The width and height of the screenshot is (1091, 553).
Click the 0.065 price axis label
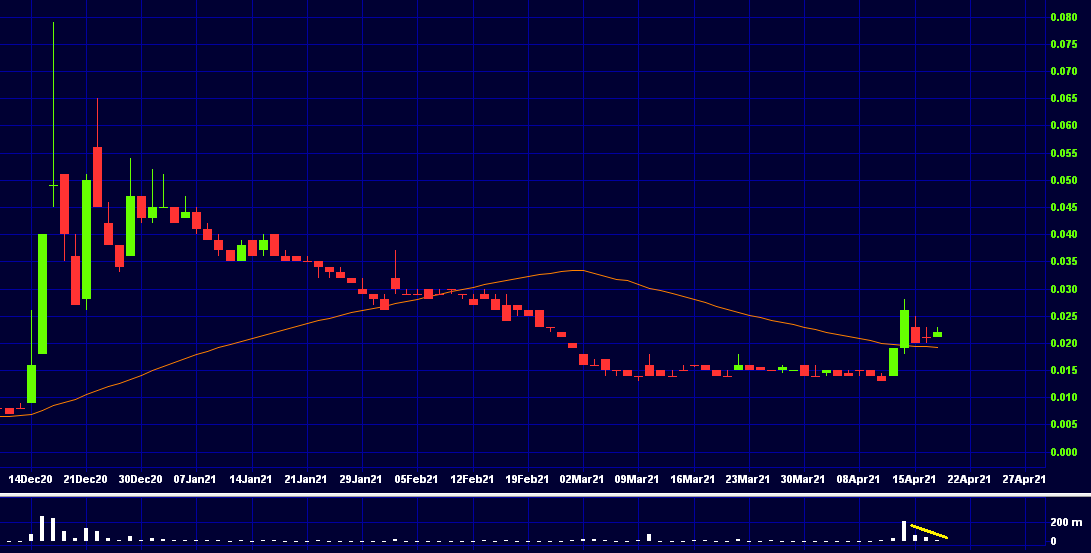[x=1063, y=99]
